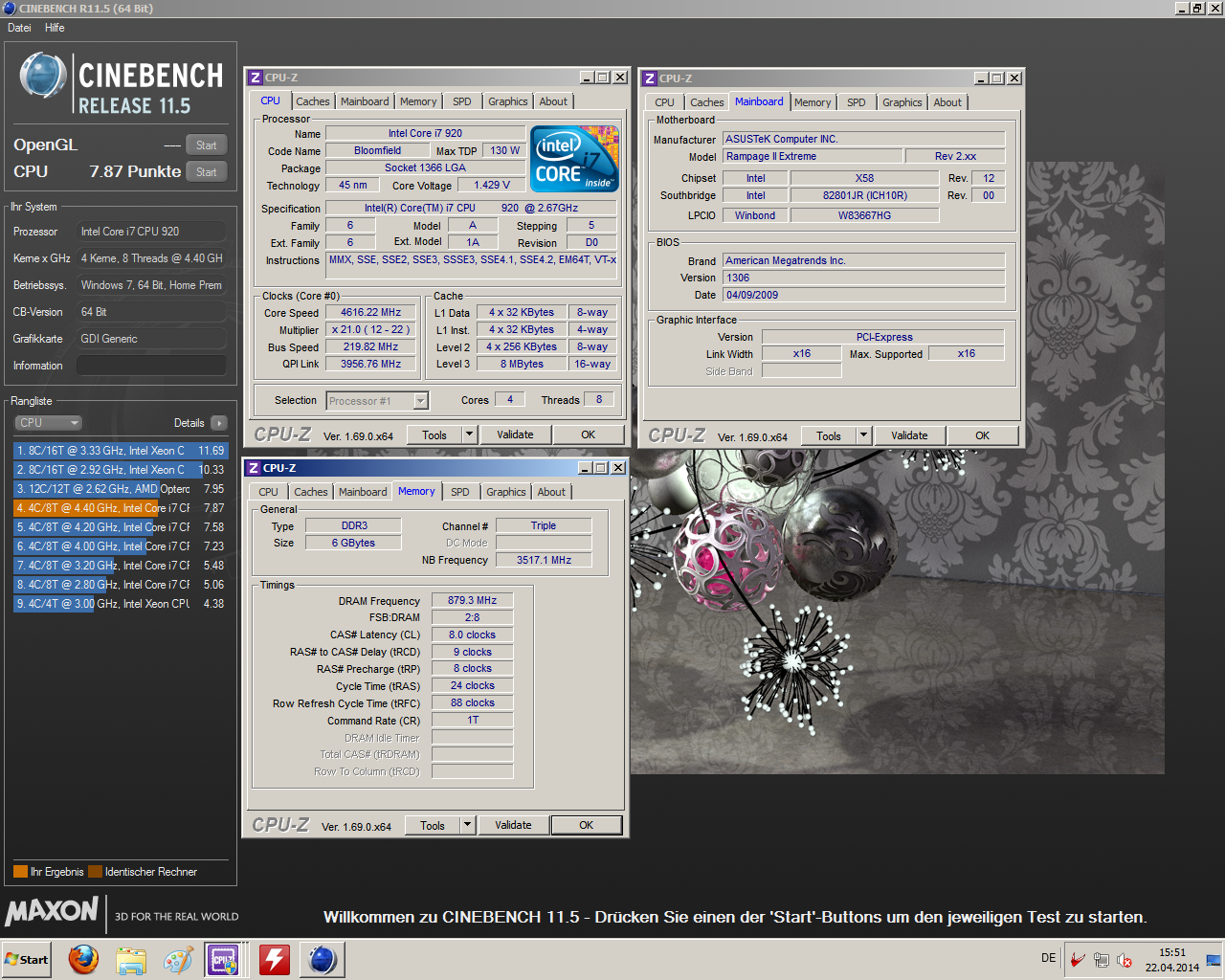Open Graphics tab in Mainboard window
1225x980 pixels.
click(x=902, y=102)
